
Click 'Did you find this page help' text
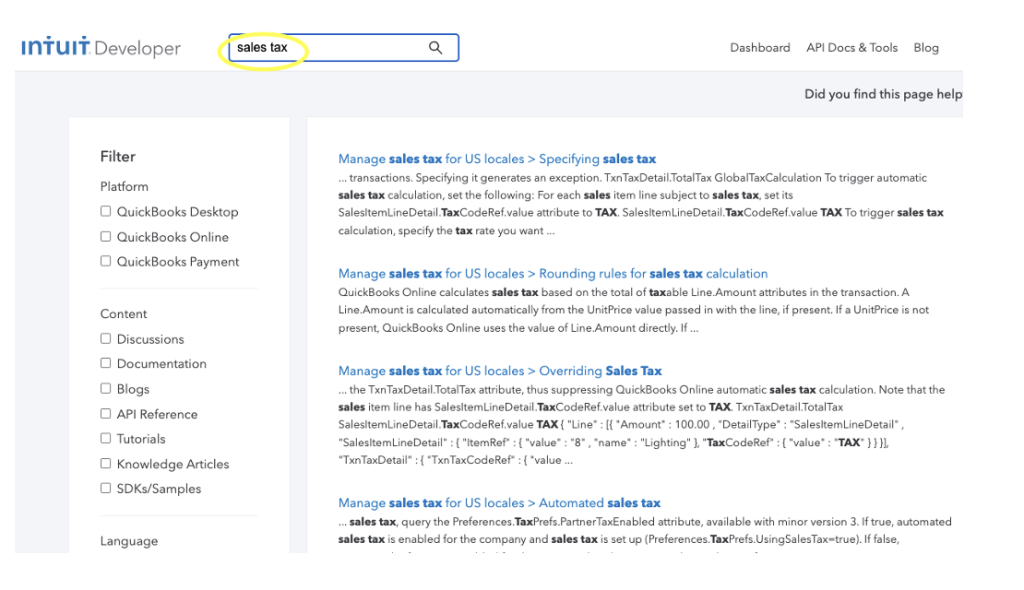coord(884,94)
